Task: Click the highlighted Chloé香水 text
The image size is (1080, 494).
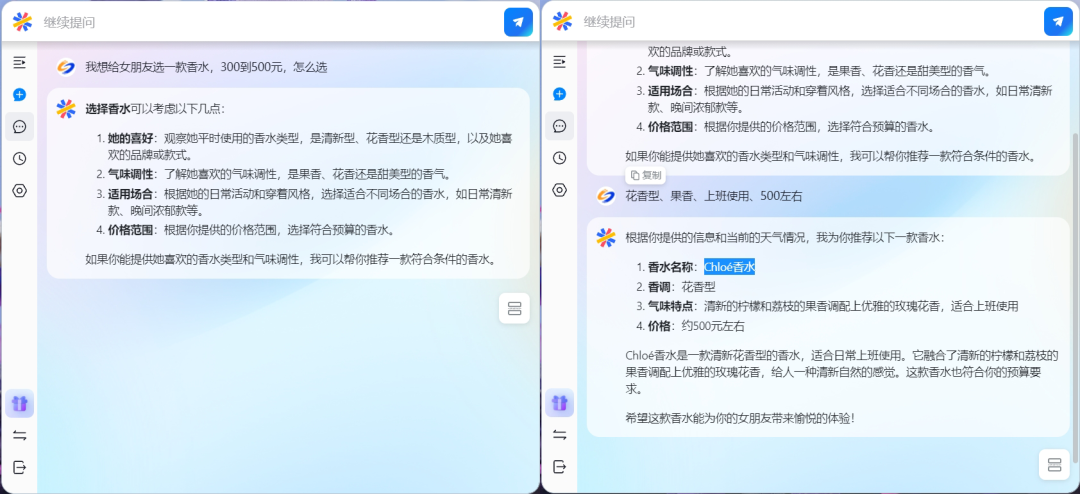Action: 729,267
